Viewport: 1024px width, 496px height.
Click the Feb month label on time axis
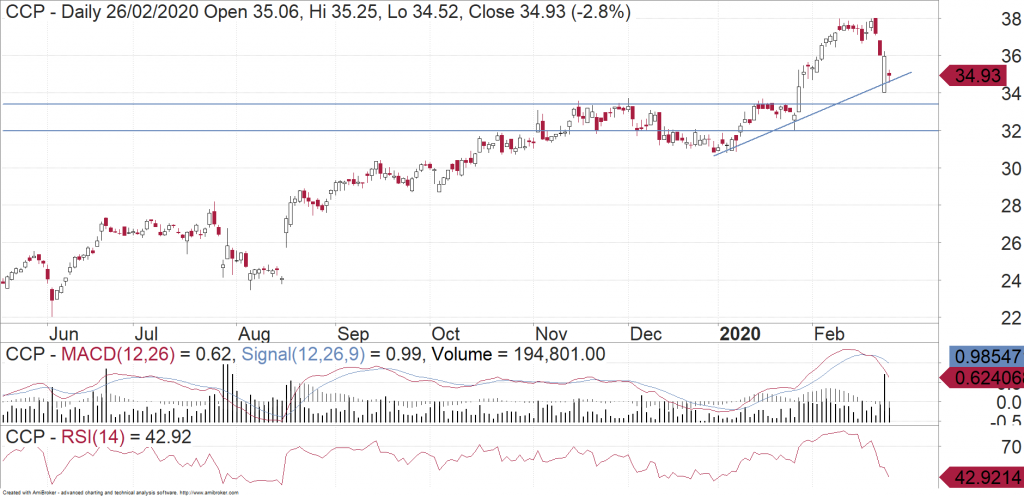pos(831,333)
